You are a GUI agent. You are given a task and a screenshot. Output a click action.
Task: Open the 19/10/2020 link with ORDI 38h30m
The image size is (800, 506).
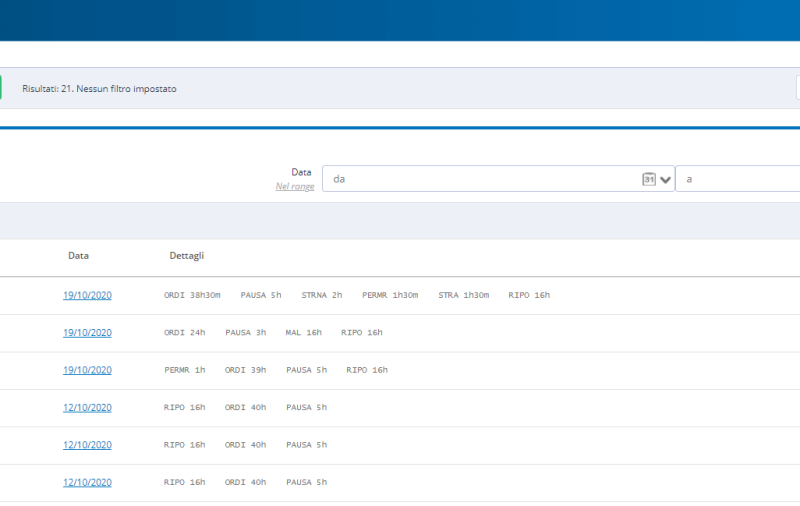[x=87, y=295]
